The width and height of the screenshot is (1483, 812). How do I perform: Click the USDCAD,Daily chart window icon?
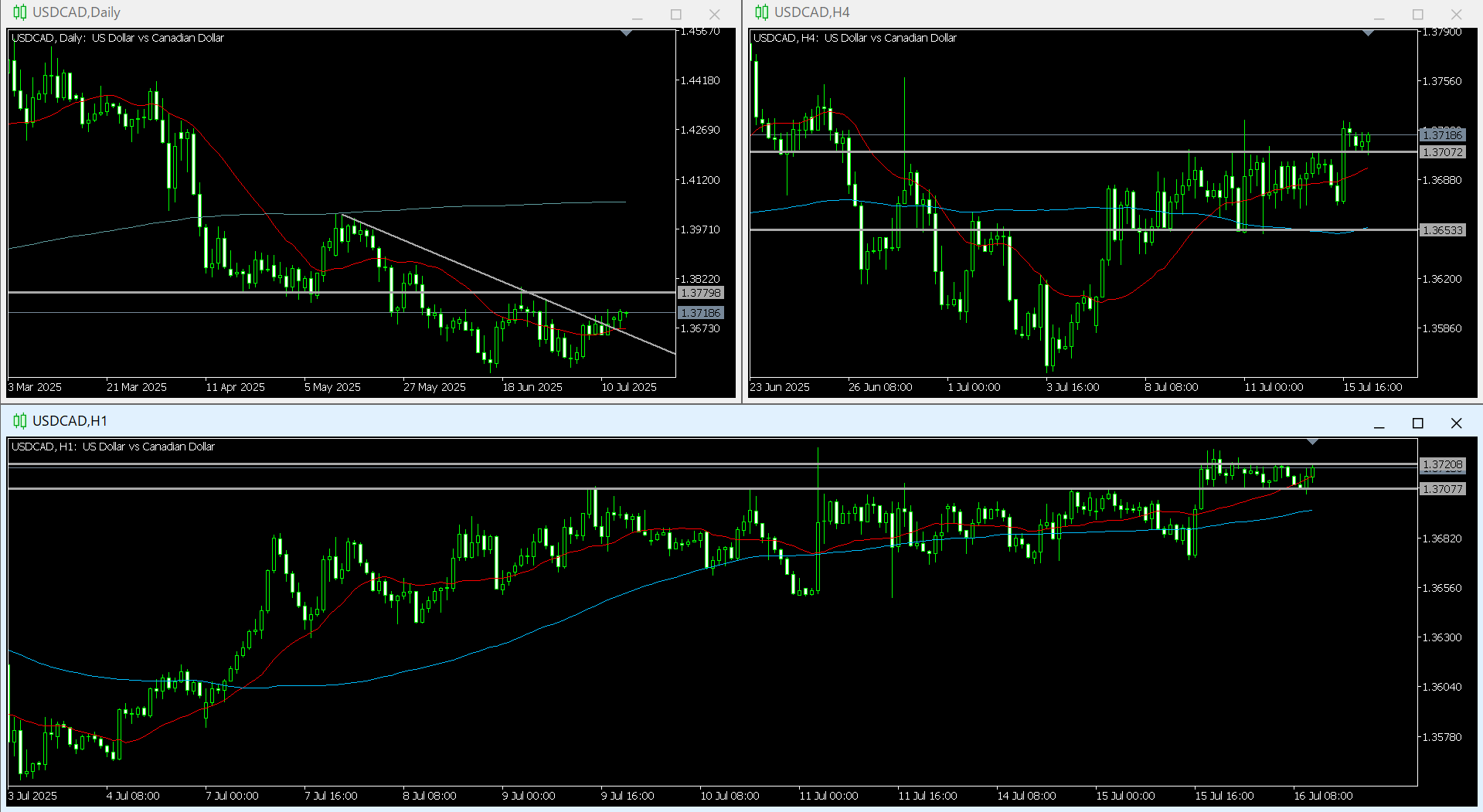[19, 12]
